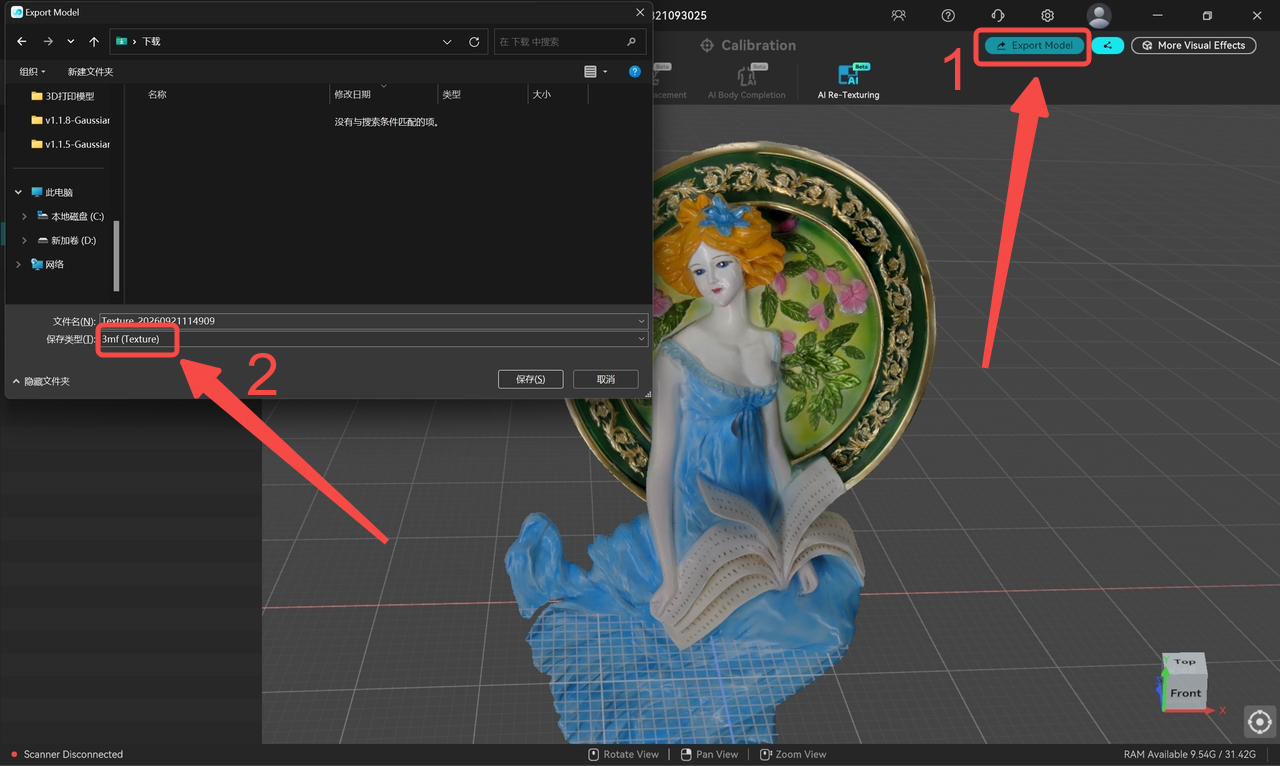The height and width of the screenshot is (766, 1280).
Task: Click the 保存(S) save button
Action: 530,379
